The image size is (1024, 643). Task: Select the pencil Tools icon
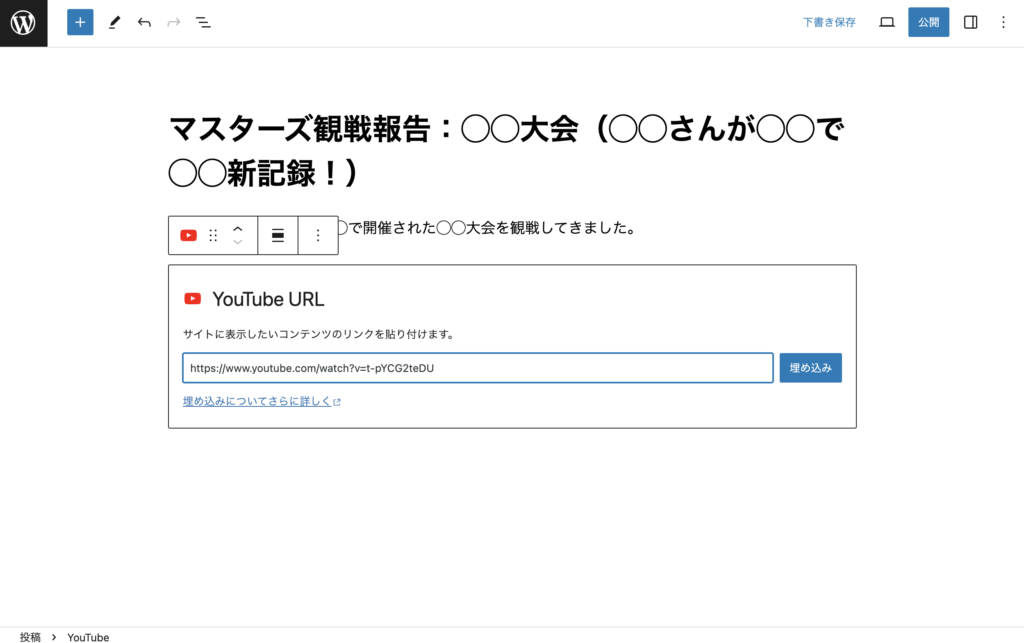(x=114, y=22)
